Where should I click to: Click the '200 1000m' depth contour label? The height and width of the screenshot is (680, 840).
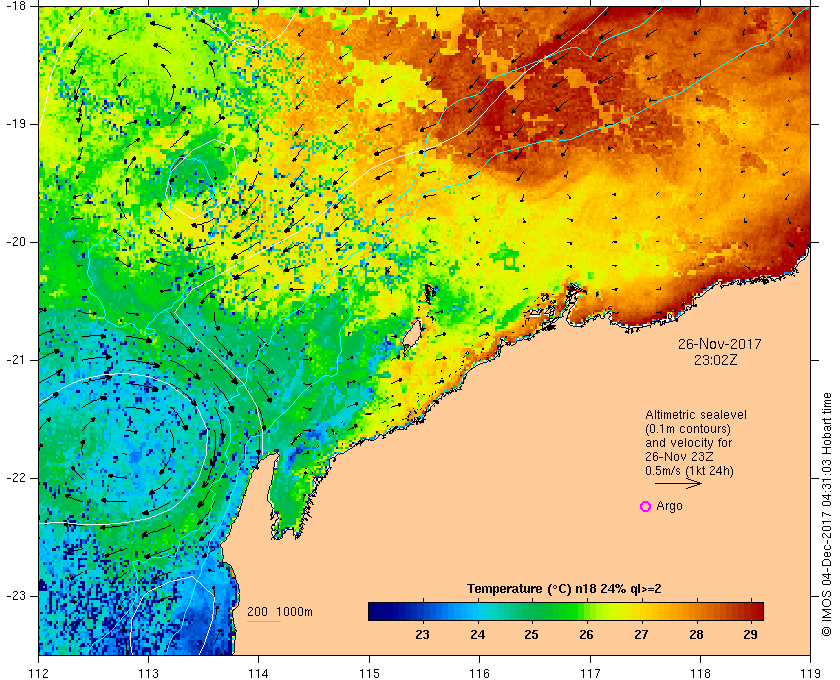point(280,611)
